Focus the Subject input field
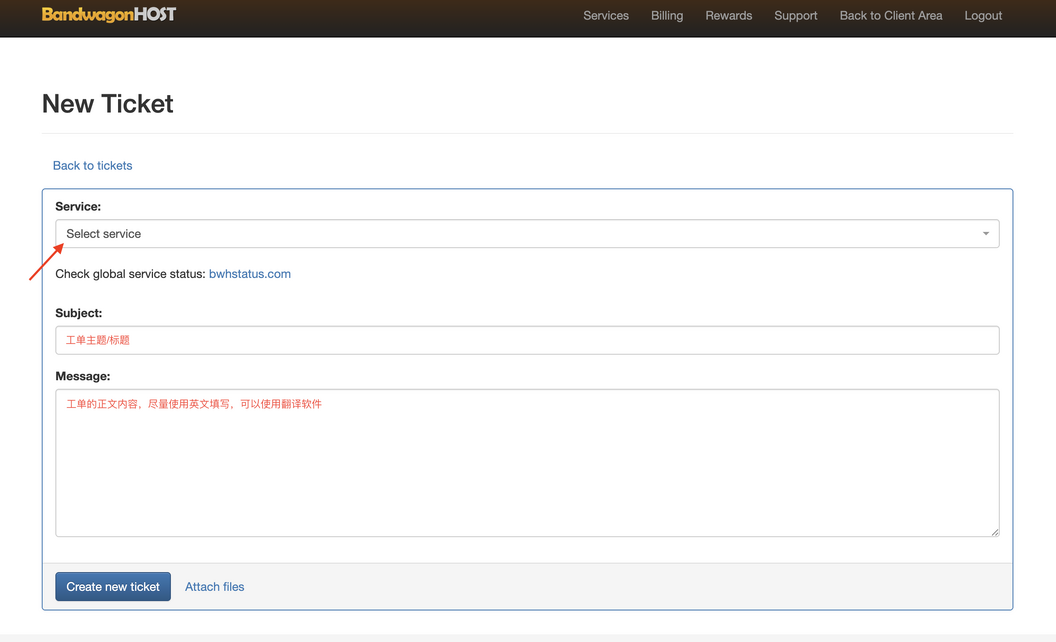The height and width of the screenshot is (642, 1056). tap(526, 340)
